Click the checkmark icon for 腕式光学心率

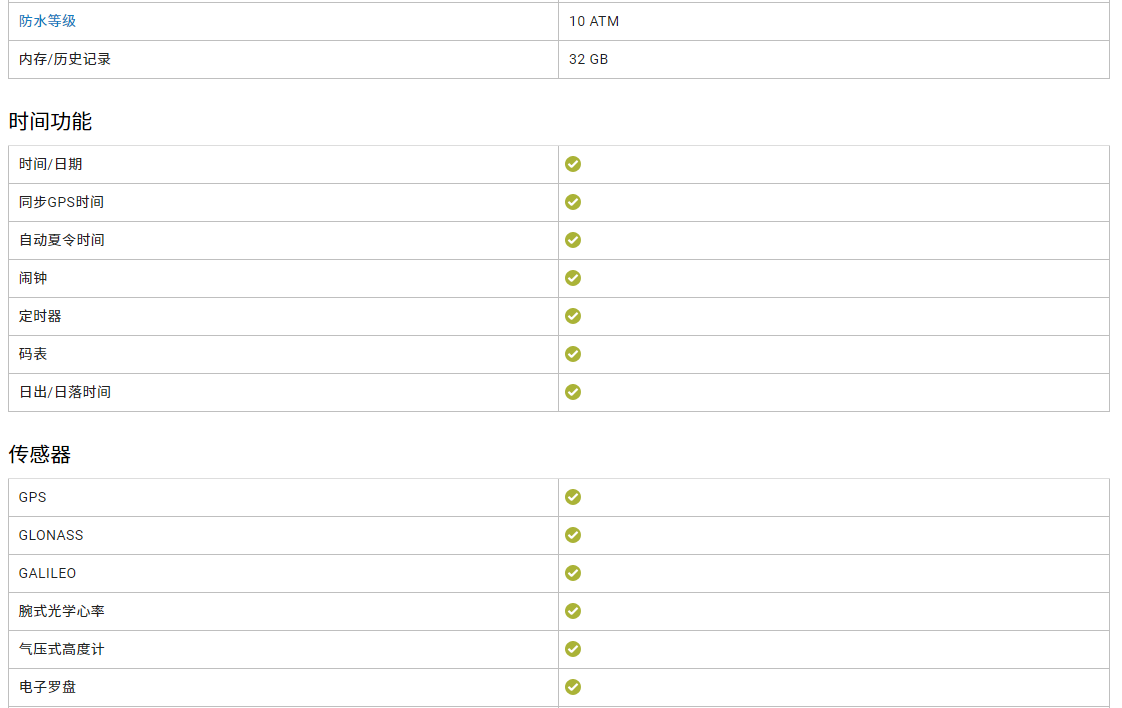(x=573, y=611)
